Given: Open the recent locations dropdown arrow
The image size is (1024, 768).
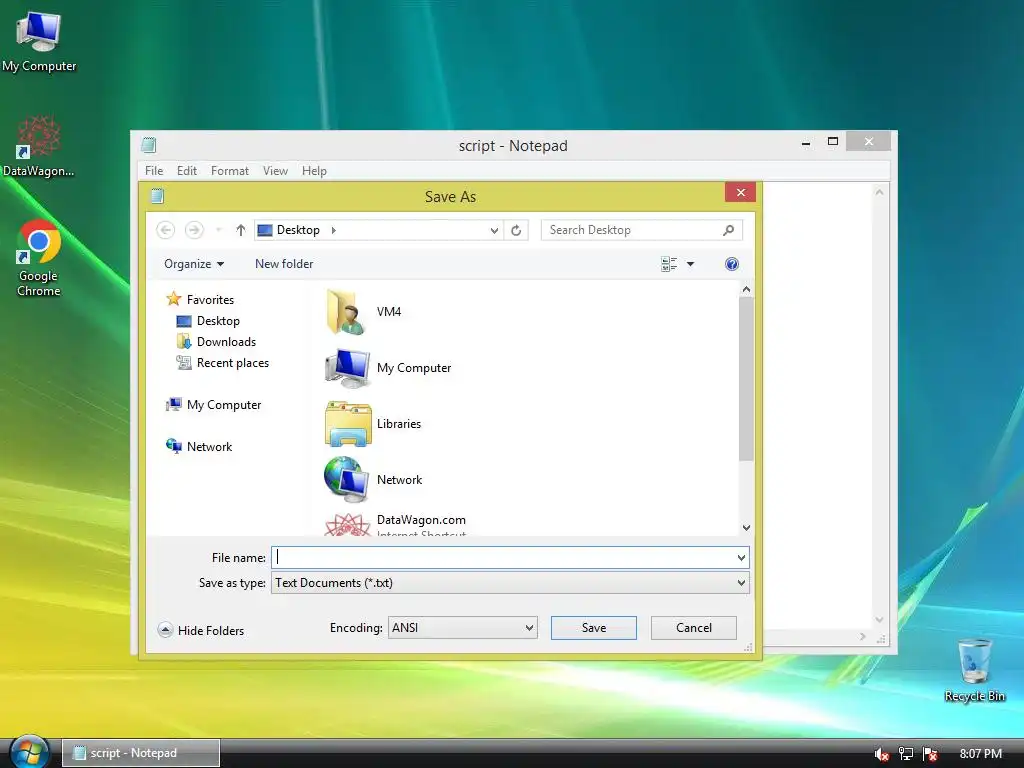Looking at the screenshot, I should pos(219,230).
